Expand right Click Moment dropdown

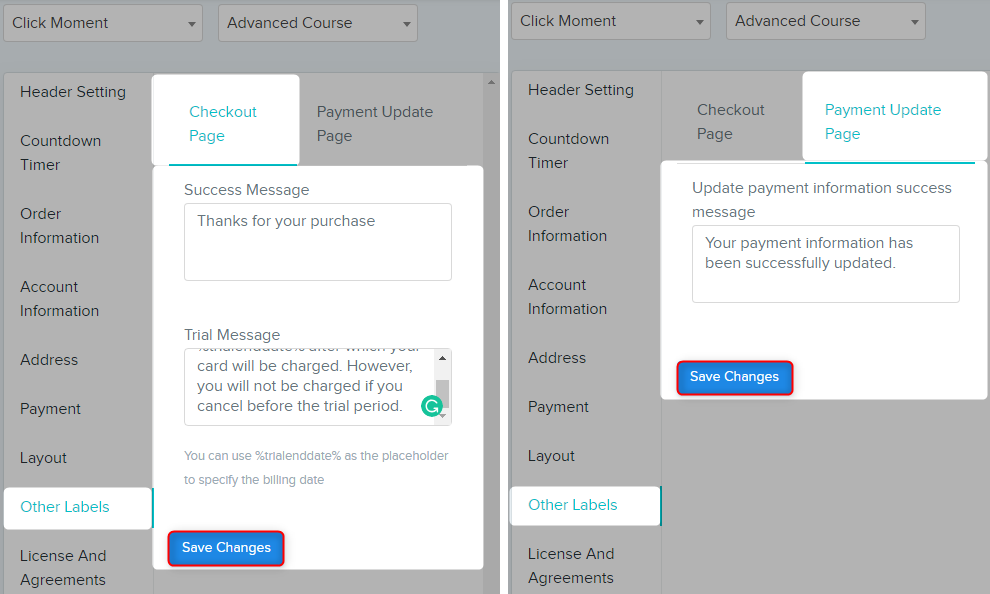611,21
